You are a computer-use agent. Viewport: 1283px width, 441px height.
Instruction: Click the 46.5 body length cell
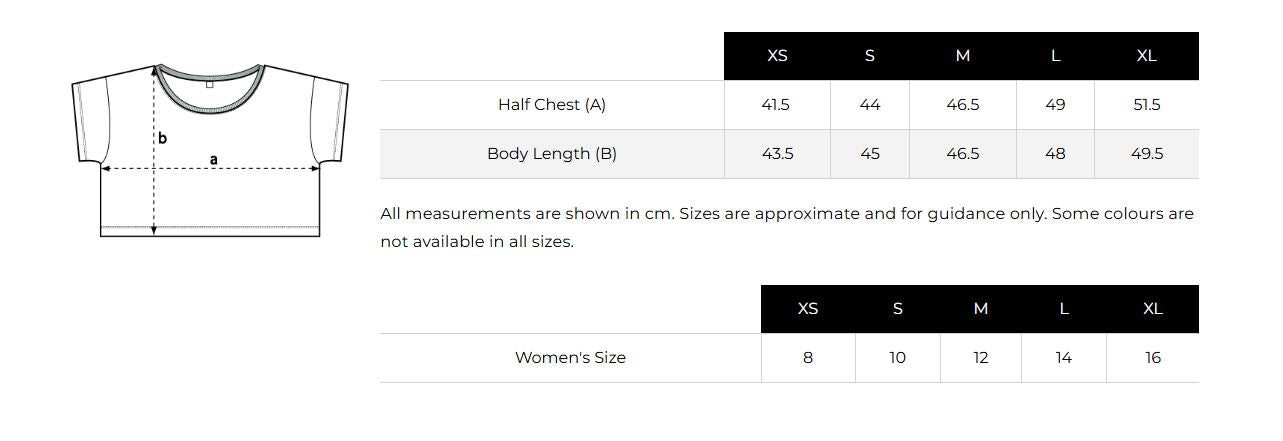[x=963, y=154]
